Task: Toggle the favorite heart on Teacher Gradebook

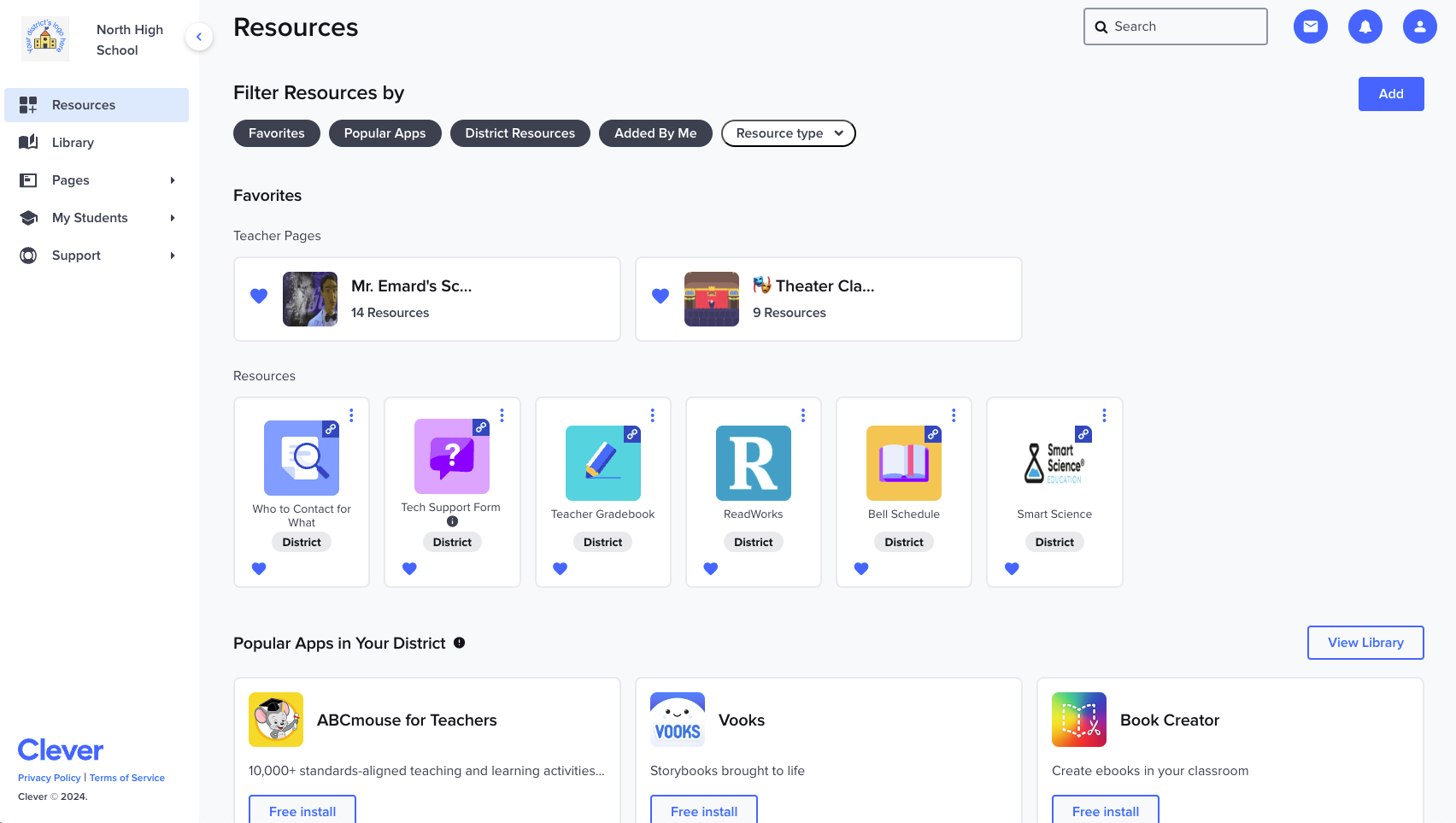Action: pos(560,568)
